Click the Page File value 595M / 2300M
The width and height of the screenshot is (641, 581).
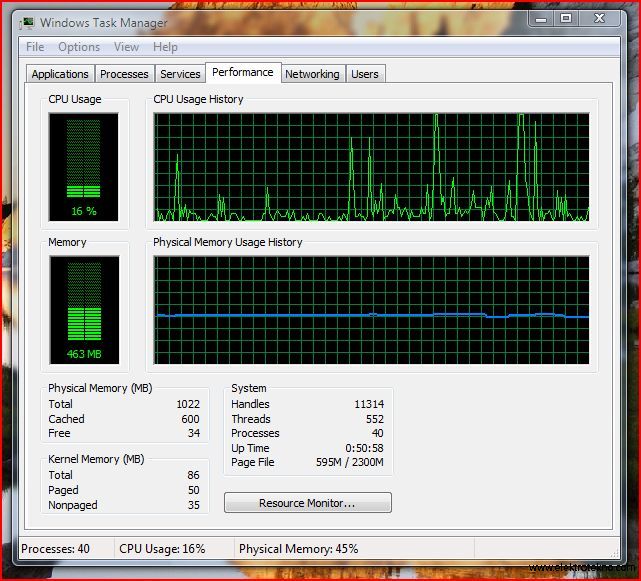click(350, 462)
